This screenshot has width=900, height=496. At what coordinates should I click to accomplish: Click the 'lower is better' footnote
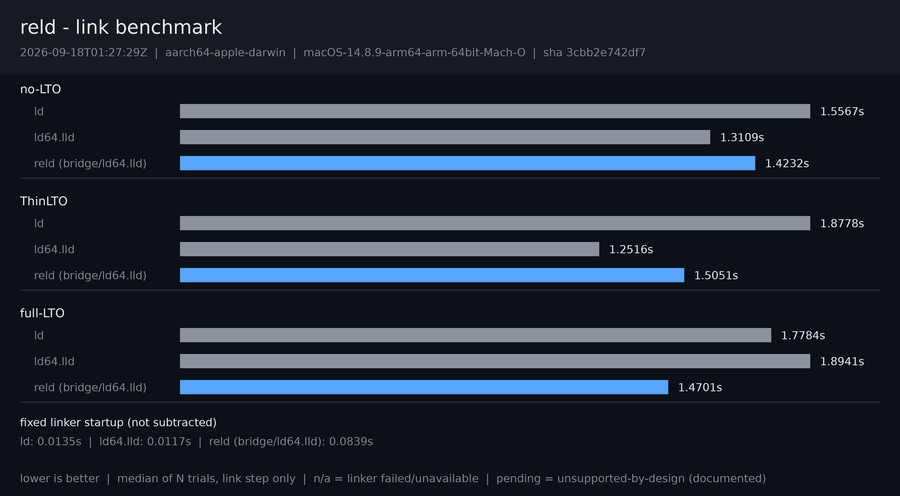point(60,478)
